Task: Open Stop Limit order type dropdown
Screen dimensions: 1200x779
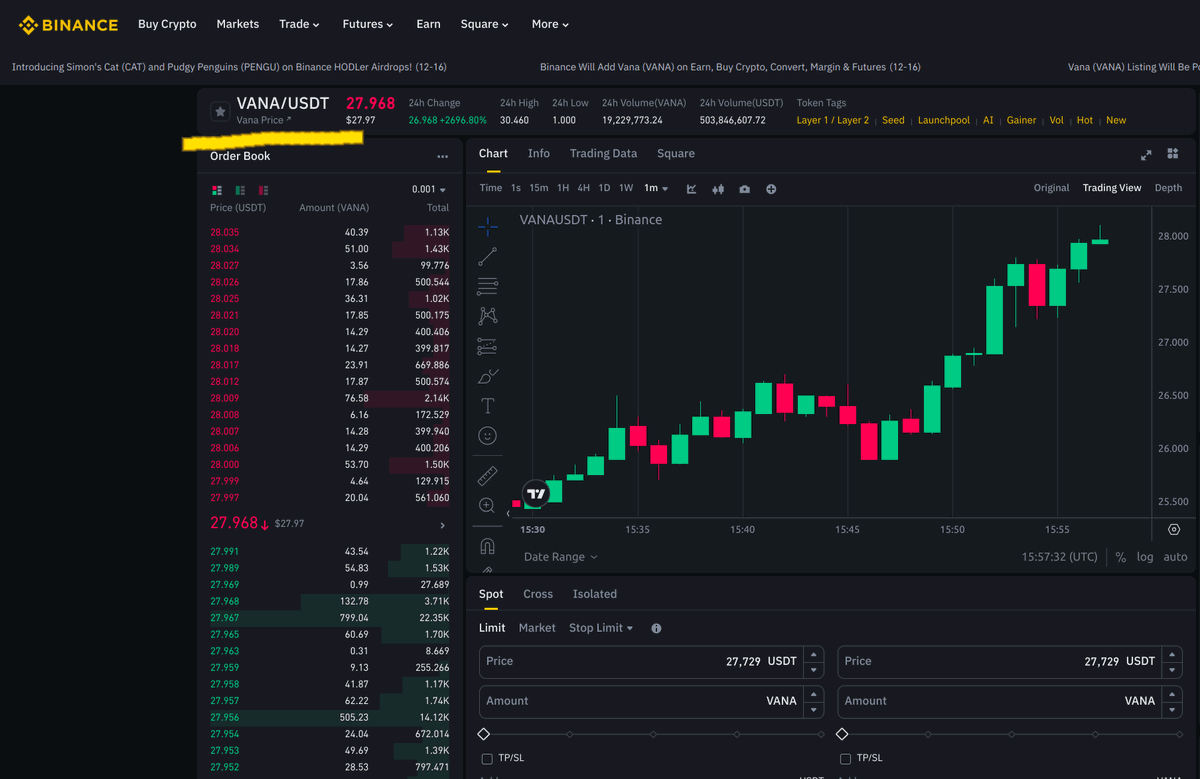Action: tap(601, 628)
